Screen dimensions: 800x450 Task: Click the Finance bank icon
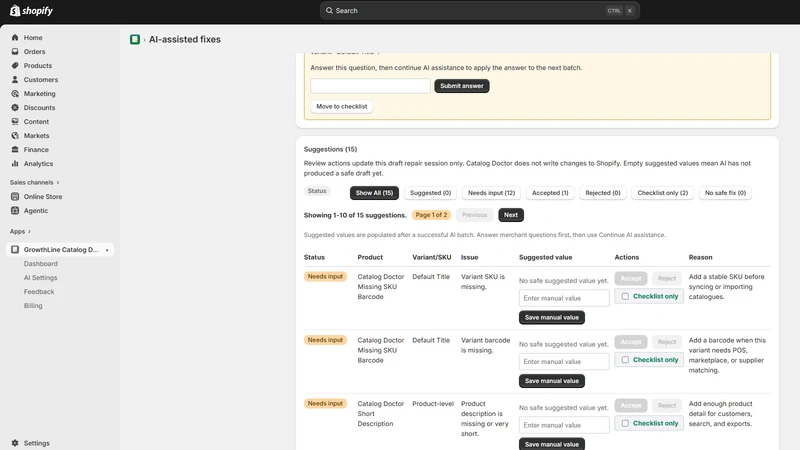(x=15, y=149)
